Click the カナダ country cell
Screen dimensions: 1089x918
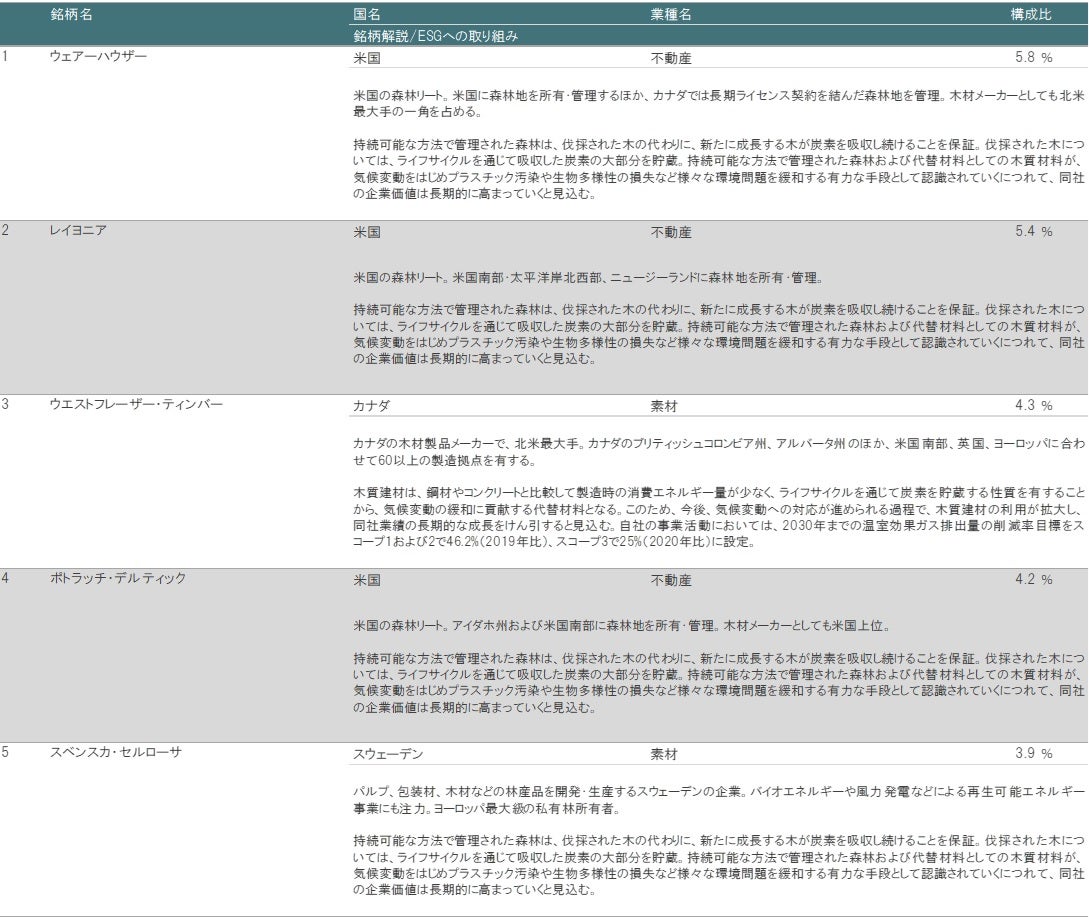pyautogui.click(x=371, y=406)
